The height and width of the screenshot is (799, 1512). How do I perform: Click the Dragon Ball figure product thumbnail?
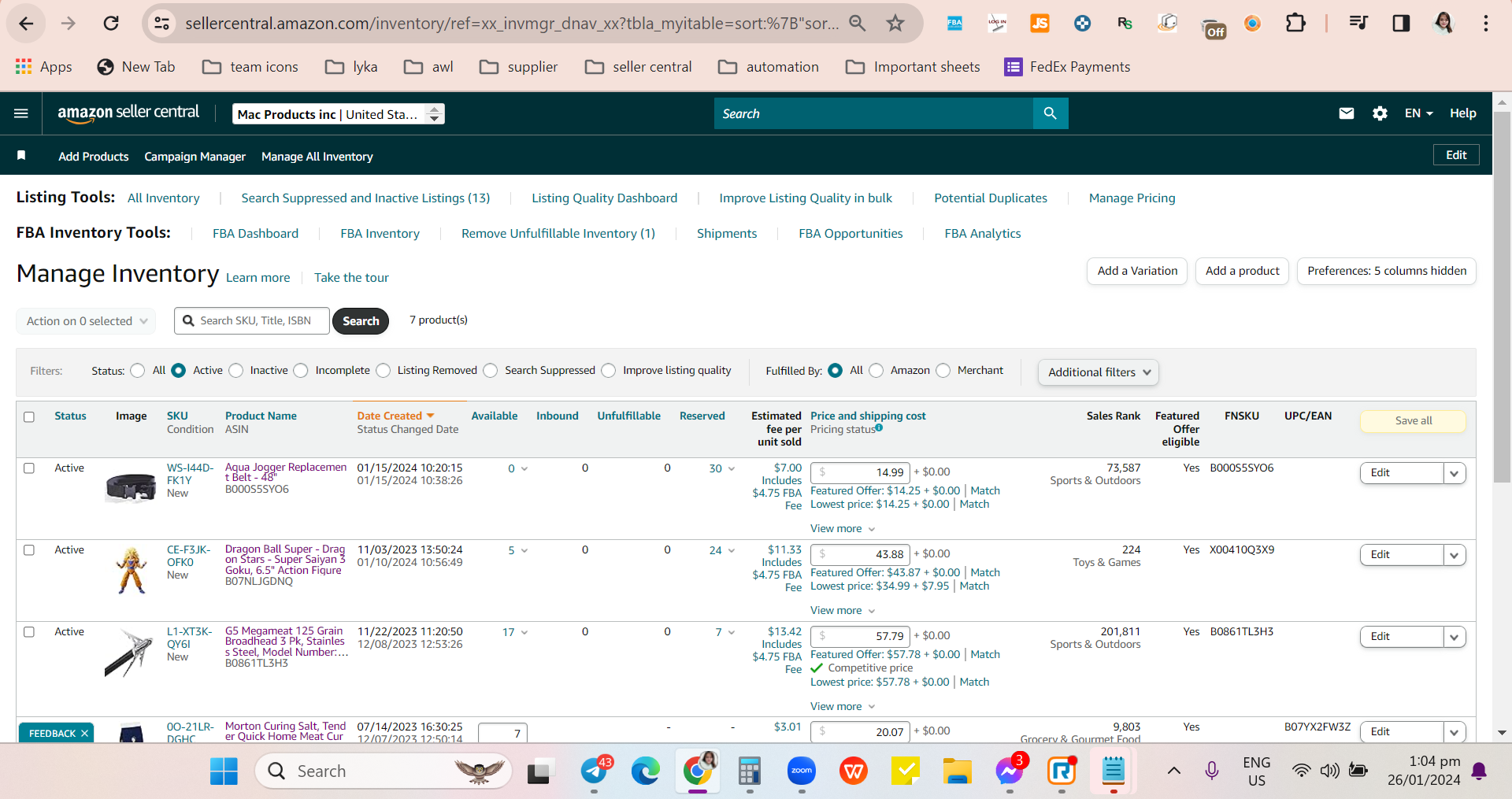(x=132, y=571)
